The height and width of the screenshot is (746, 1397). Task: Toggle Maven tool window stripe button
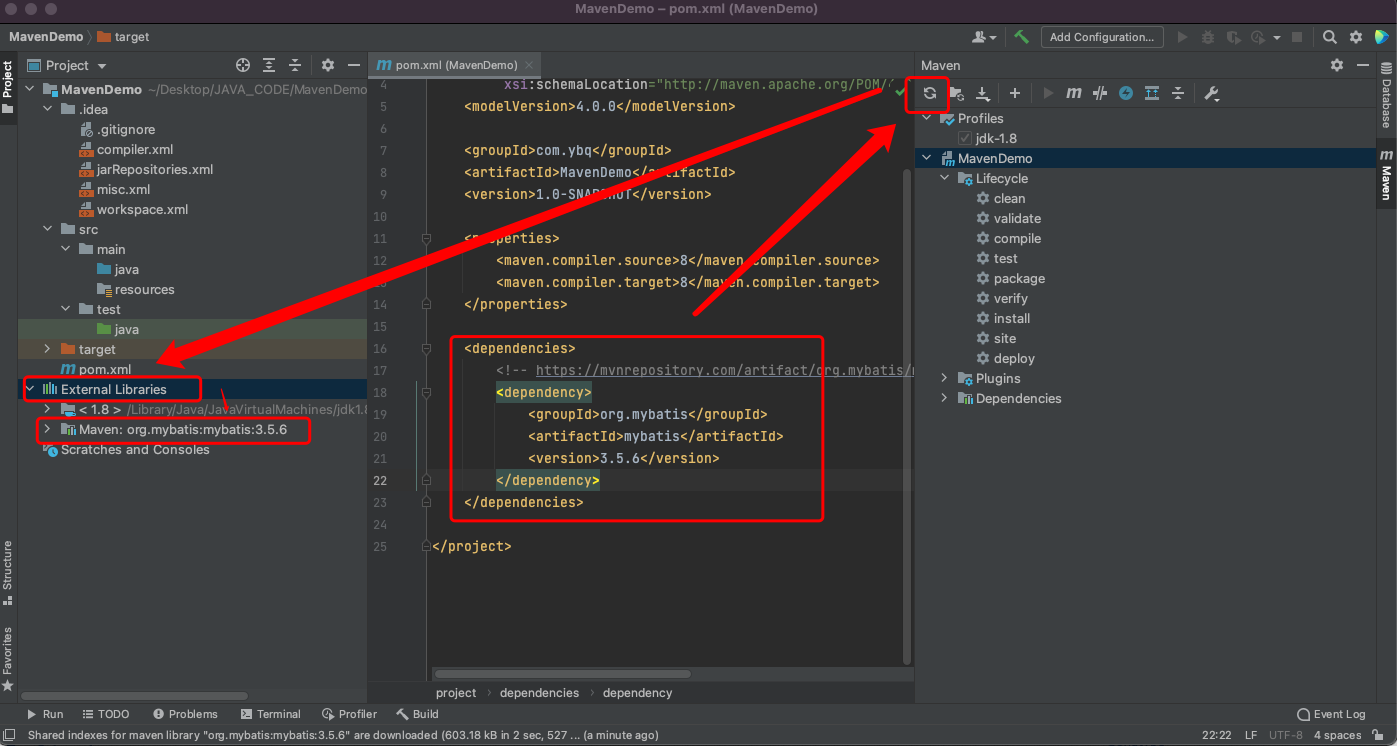(1386, 175)
